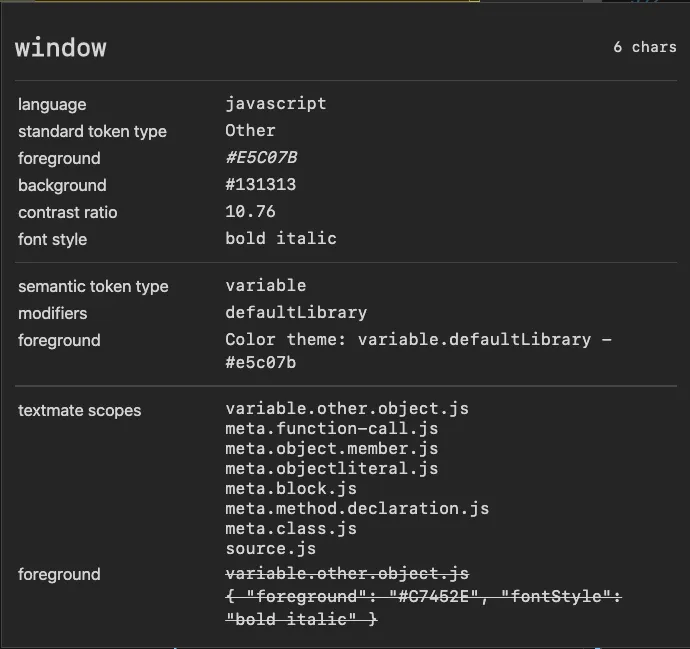Select the meta.method.declaration.js scope
This screenshot has height=649, width=690.
tap(357, 508)
